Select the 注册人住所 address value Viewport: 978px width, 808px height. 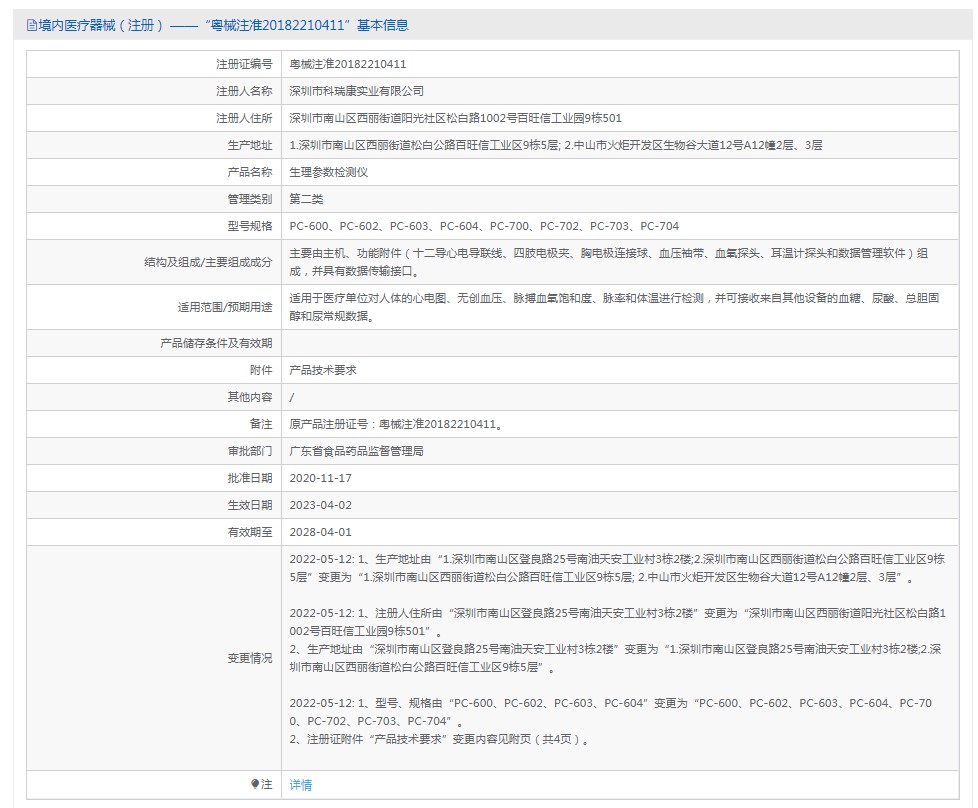pos(455,118)
